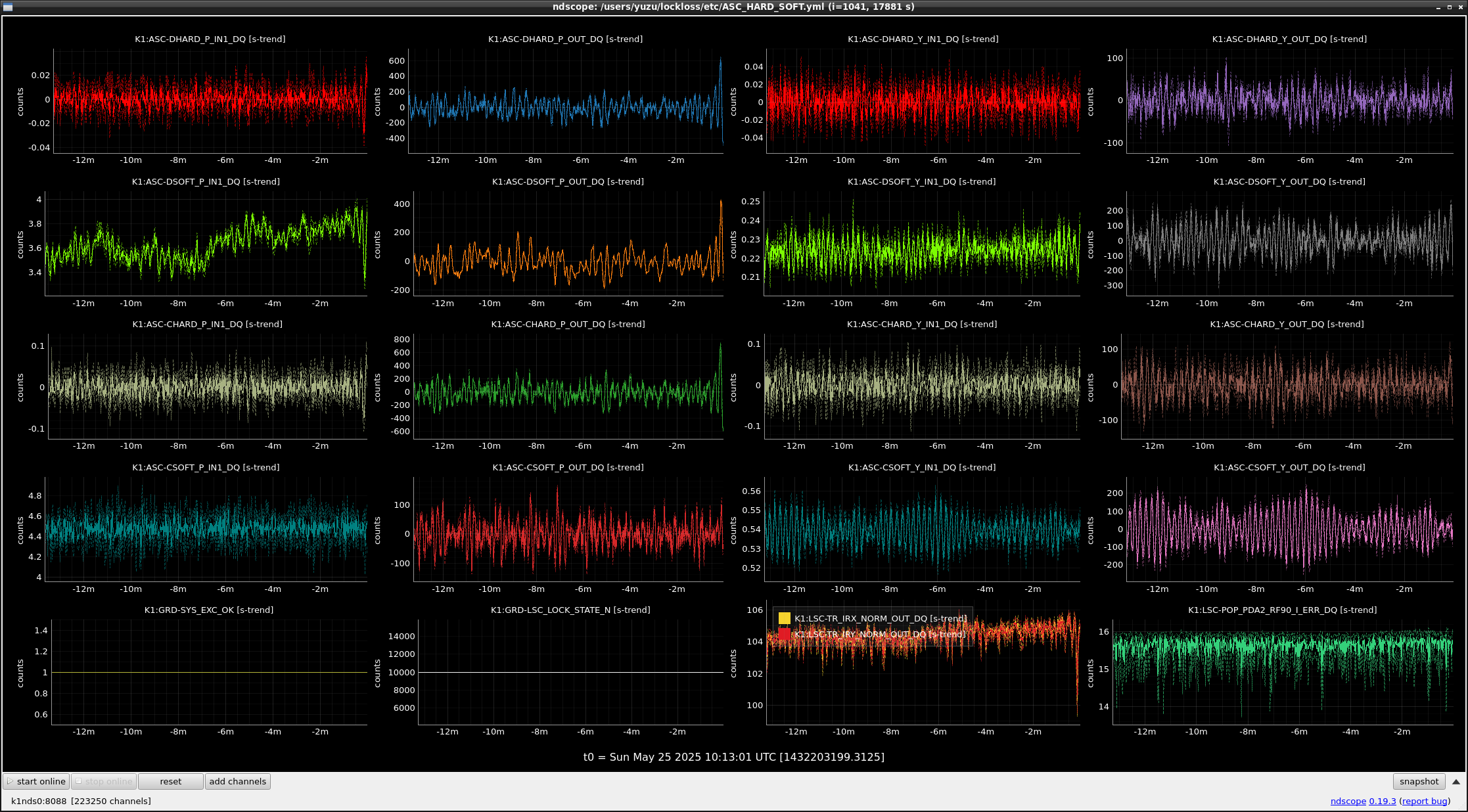Click the flat line in GRD-SYS_EXC_OK plot
This screenshot has width=1468, height=812.
(x=209, y=672)
